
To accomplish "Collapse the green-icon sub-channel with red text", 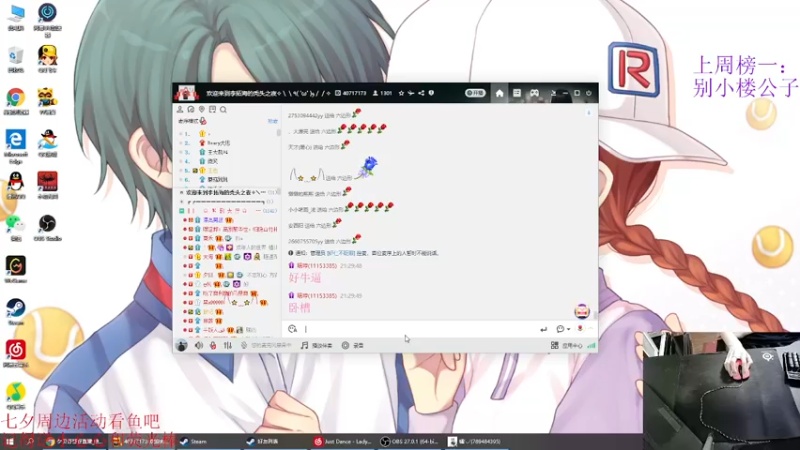I will [x=182, y=211].
